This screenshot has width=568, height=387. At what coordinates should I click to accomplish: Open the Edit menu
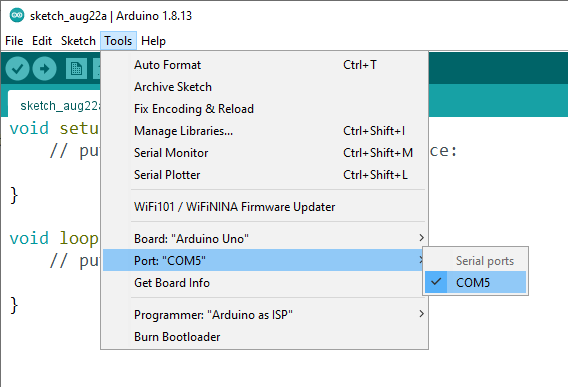pos(42,41)
